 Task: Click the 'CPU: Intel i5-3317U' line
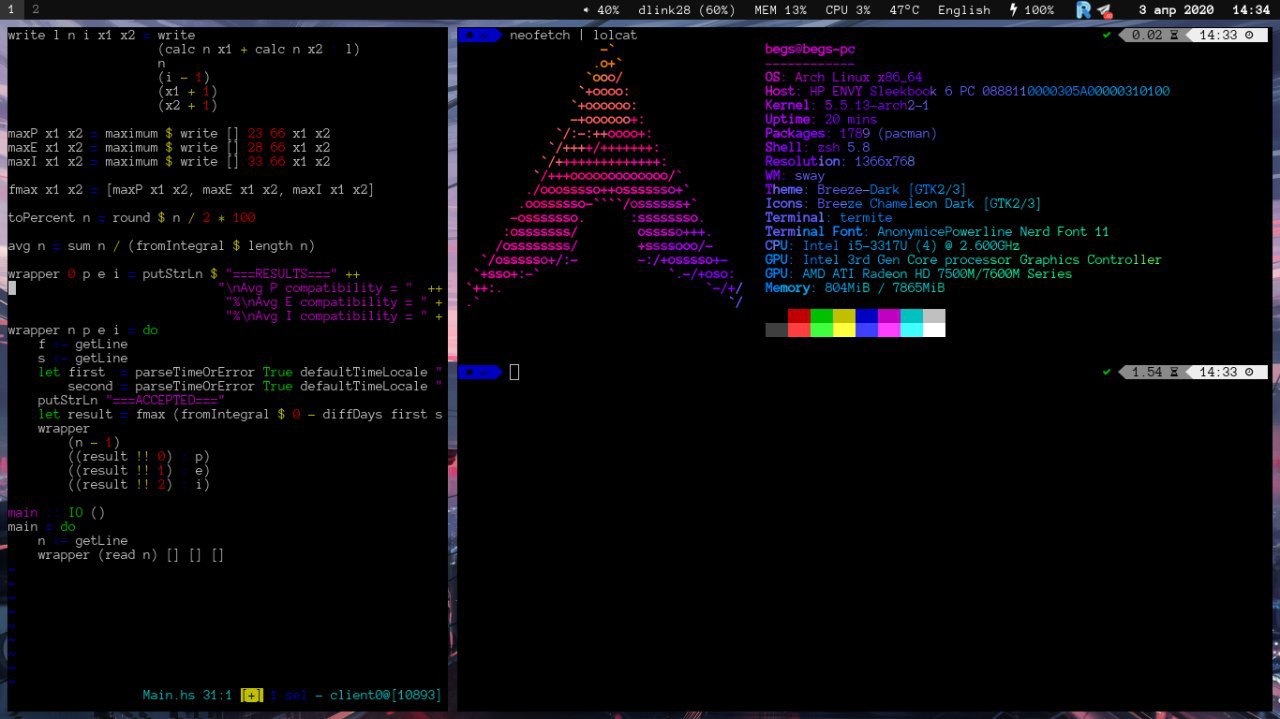[x=892, y=245]
